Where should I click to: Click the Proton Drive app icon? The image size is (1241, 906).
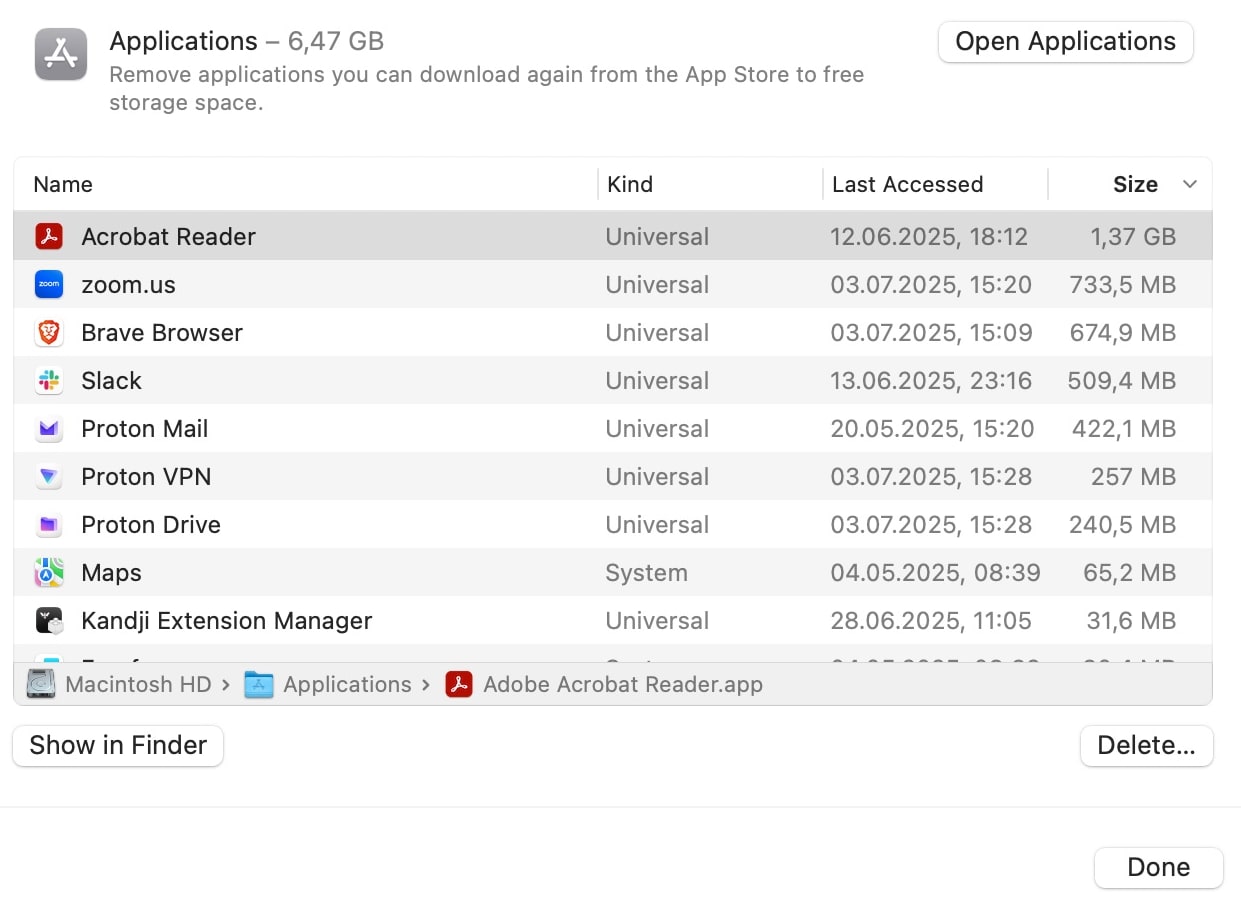point(49,525)
